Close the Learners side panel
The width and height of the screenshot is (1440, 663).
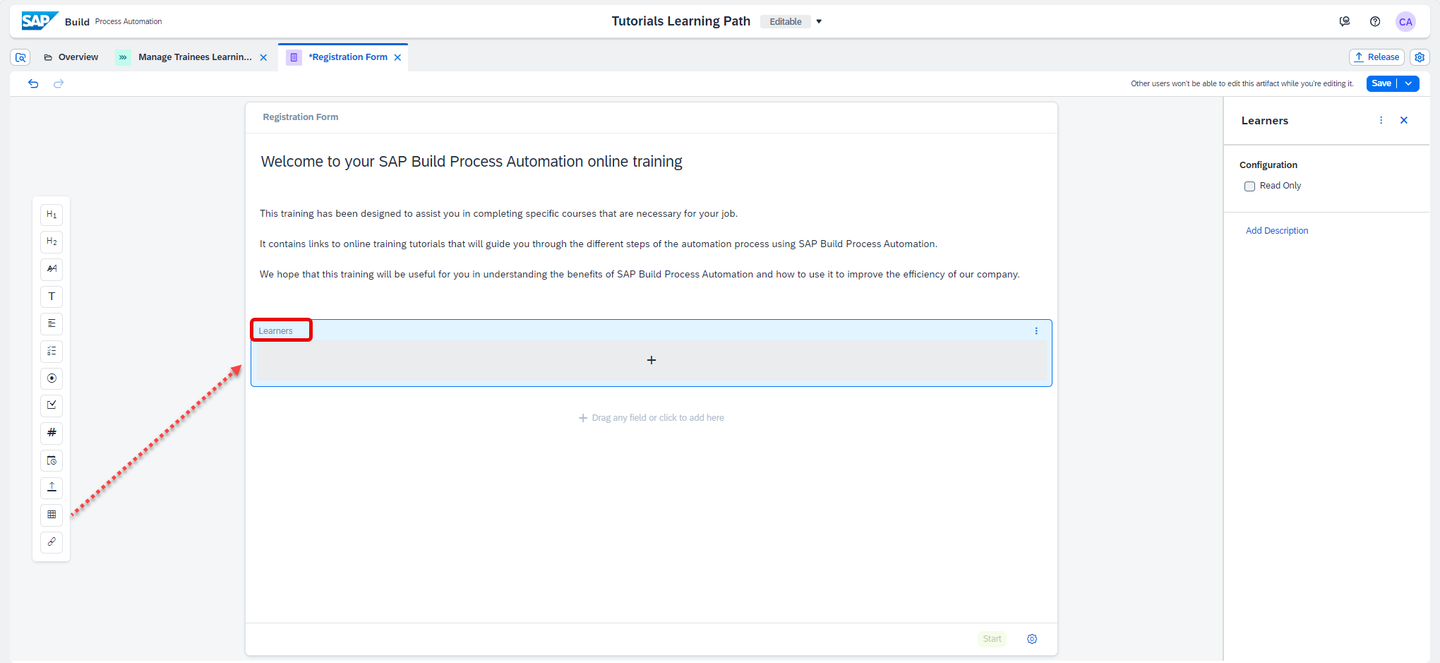1404,120
